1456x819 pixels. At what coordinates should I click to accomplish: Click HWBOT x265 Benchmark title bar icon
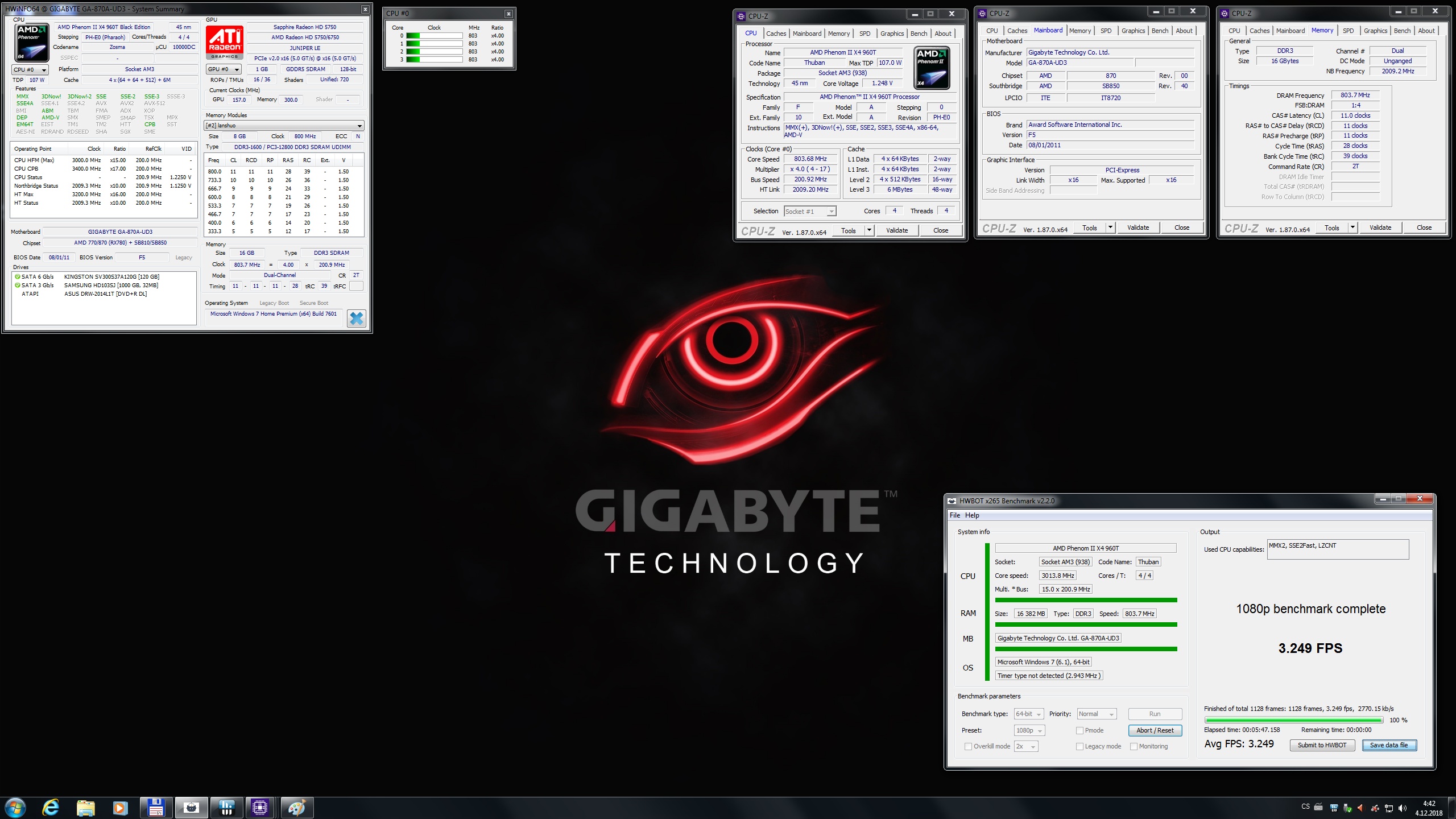(x=952, y=501)
